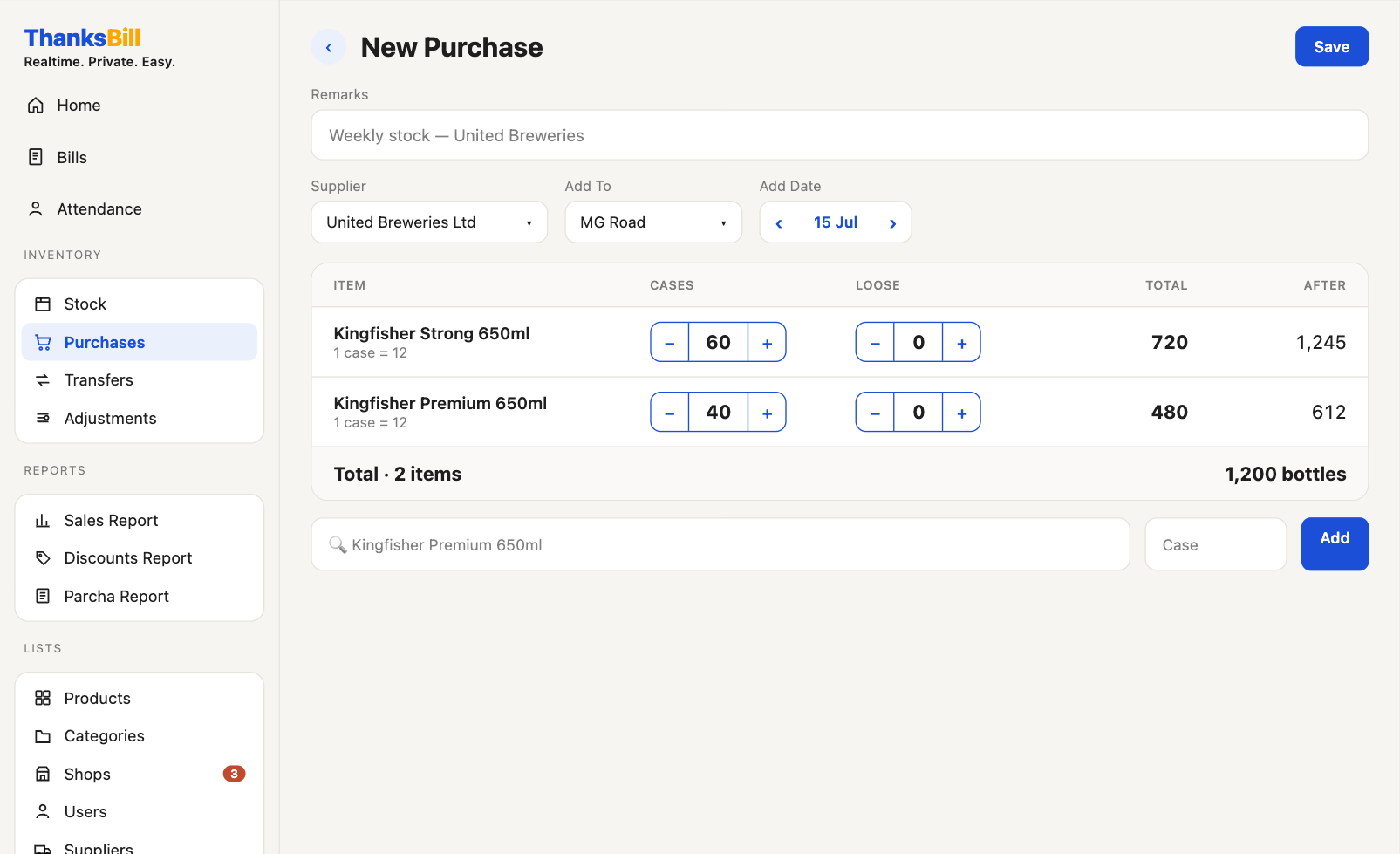
Task: Increase cases for Kingfisher Strong 650ml
Action: point(767,343)
